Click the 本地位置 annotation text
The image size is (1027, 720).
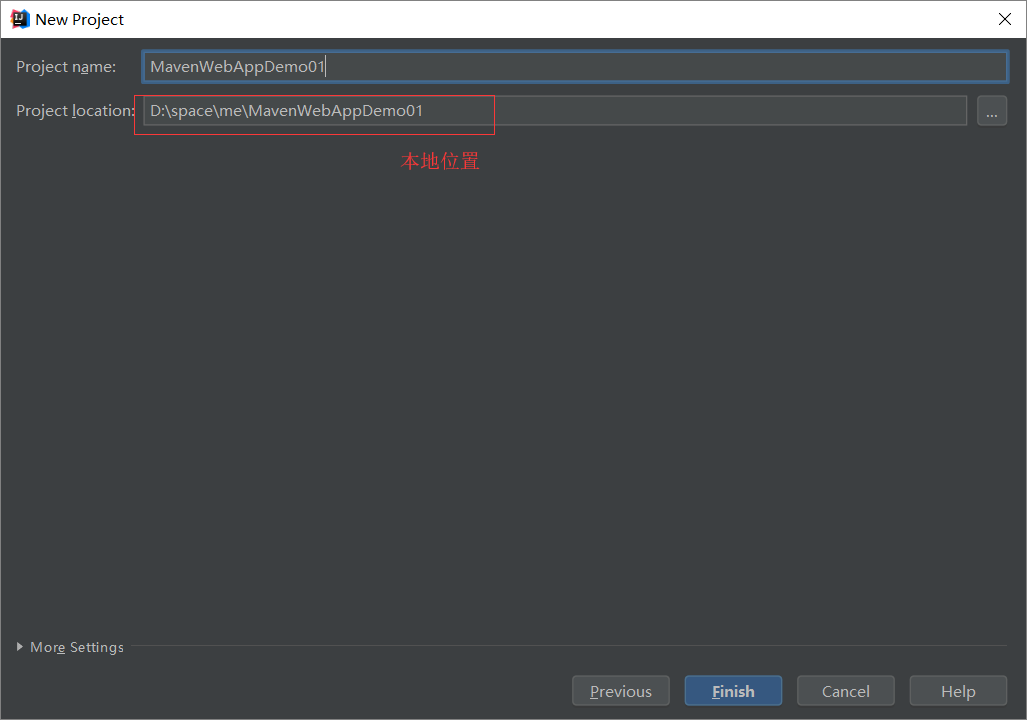pyautogui.click(x=440, y=161)
